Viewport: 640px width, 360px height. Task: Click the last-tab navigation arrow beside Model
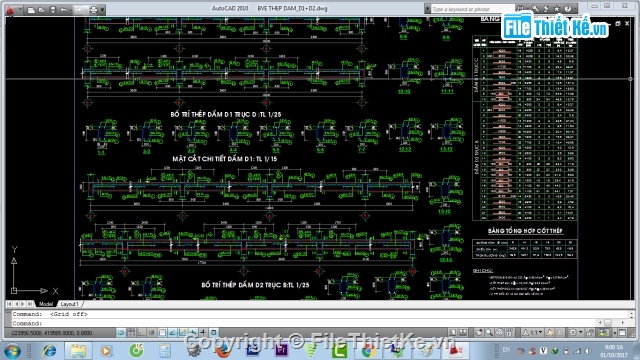click(30, 304)
